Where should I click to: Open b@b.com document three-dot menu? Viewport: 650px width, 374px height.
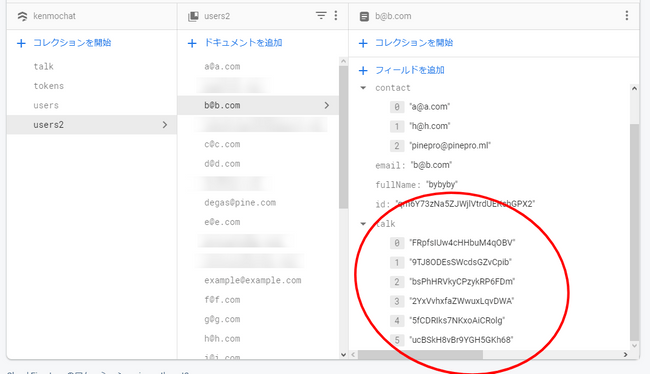[627, 16]
